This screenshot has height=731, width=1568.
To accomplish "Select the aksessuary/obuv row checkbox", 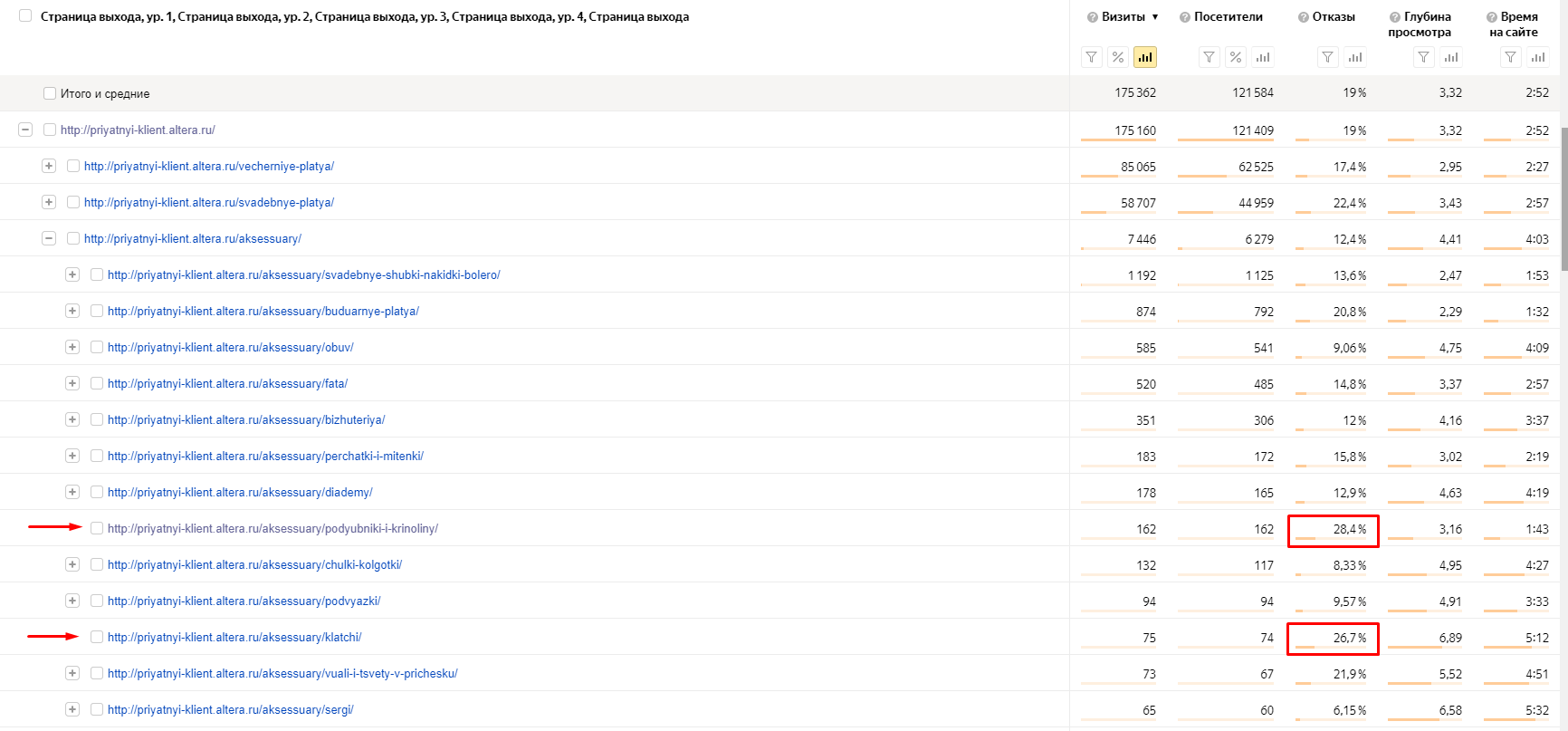I will click(x=97, y=347).
